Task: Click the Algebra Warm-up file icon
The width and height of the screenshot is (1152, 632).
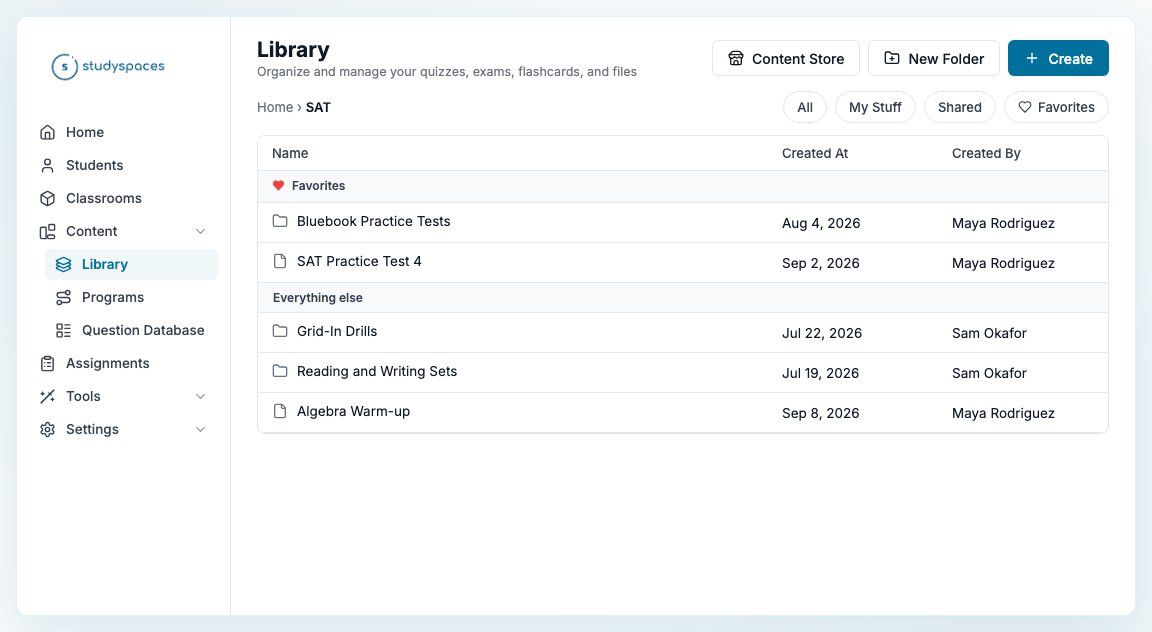Action: (280, 411)
